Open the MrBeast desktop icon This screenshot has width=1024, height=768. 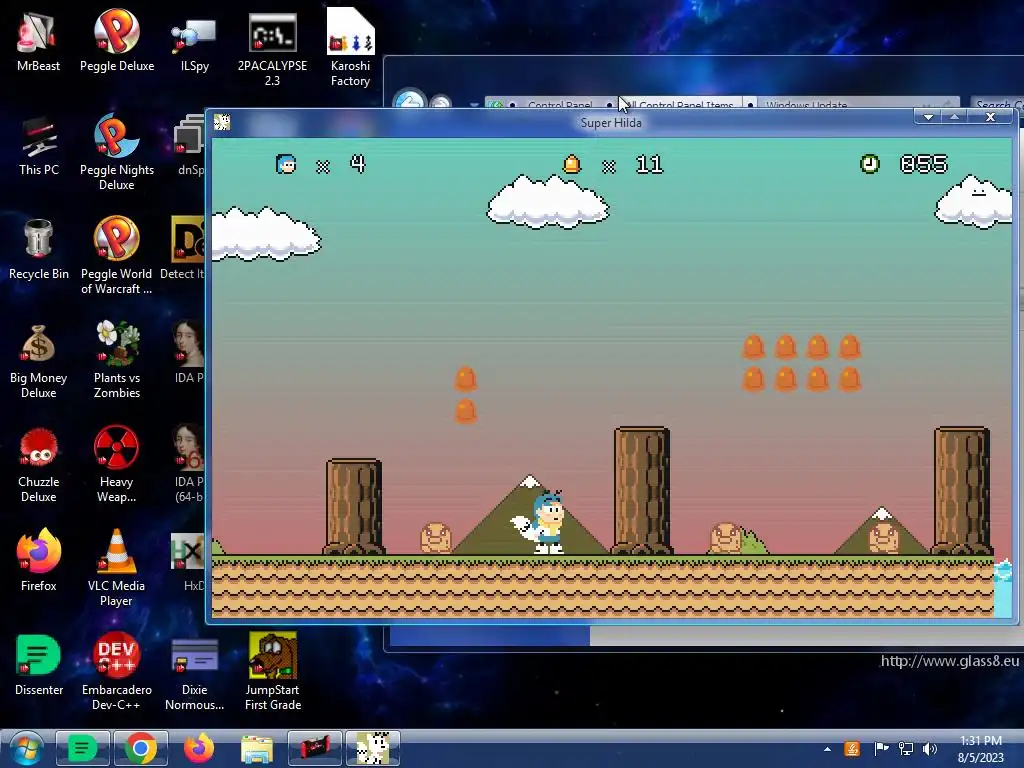[x=38, y=40]
